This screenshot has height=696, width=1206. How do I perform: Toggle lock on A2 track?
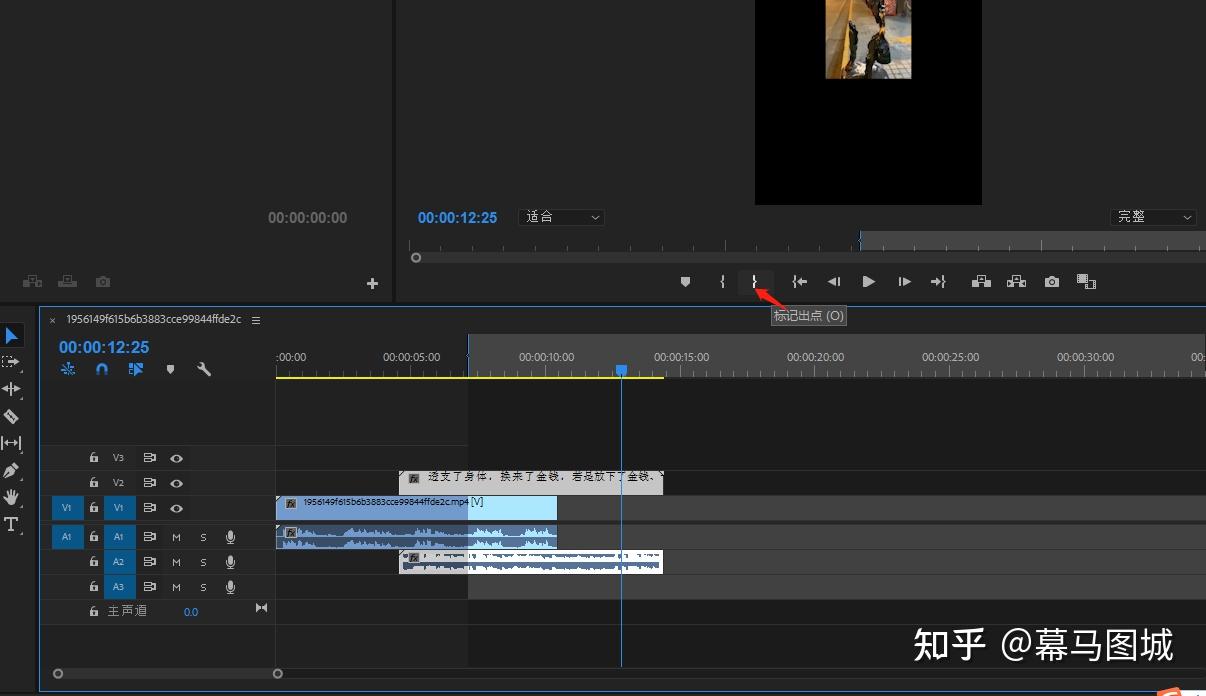tap(94, 562)
